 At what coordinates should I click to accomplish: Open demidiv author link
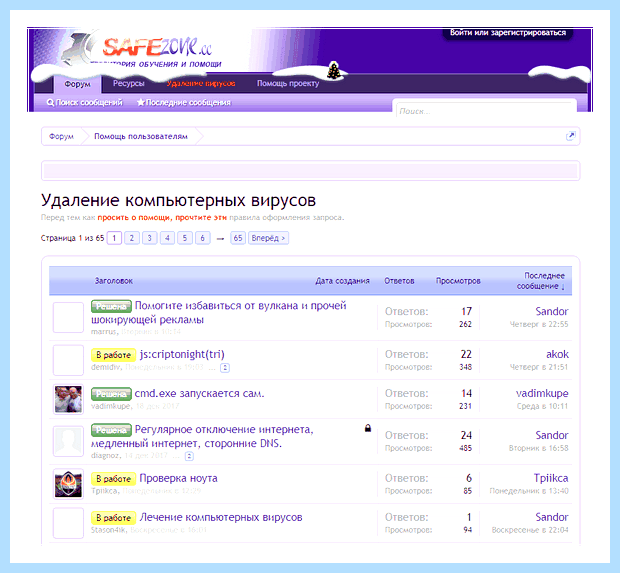tap(105, 367)
